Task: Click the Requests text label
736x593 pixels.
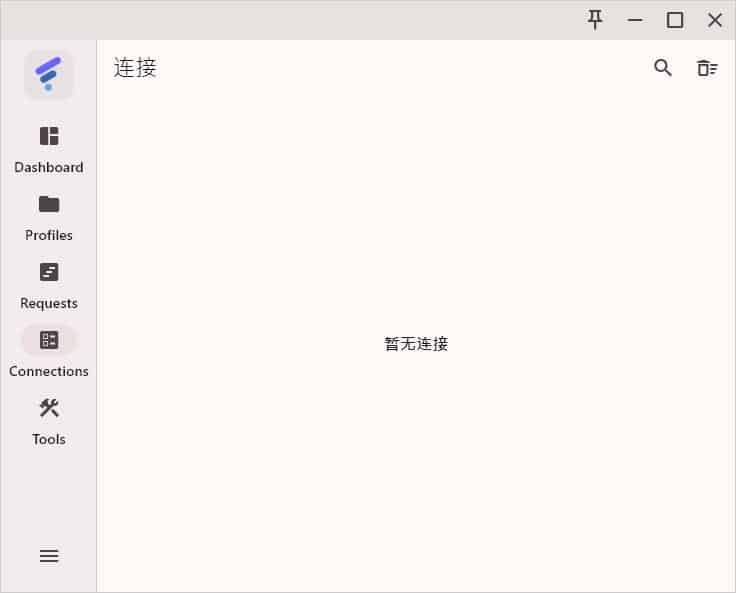Action: (x=49, y=303)
